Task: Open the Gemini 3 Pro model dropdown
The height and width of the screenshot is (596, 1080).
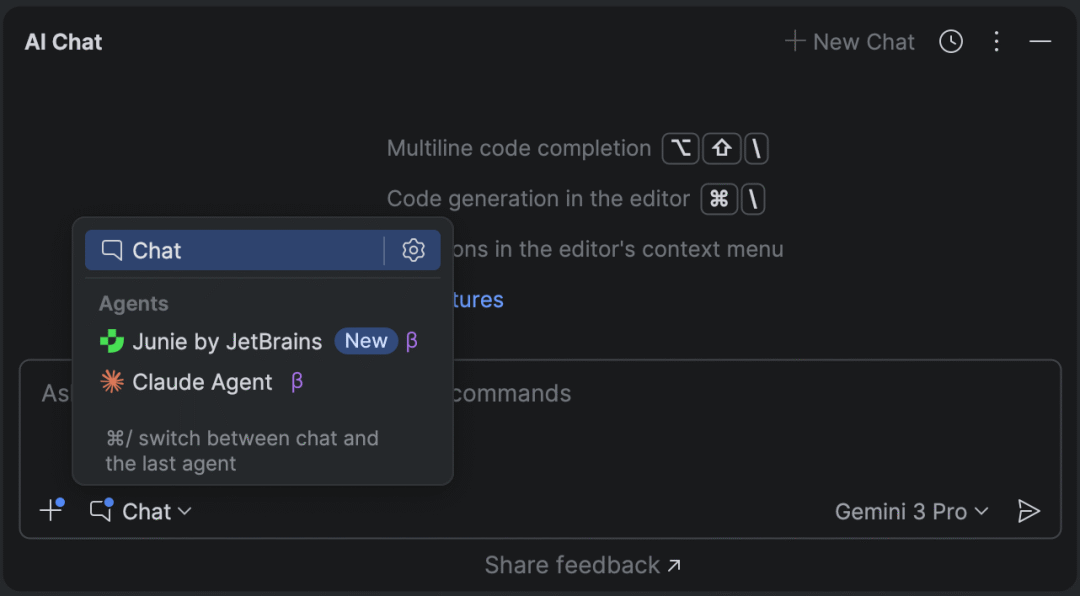Action: click(x=911, y=511)
